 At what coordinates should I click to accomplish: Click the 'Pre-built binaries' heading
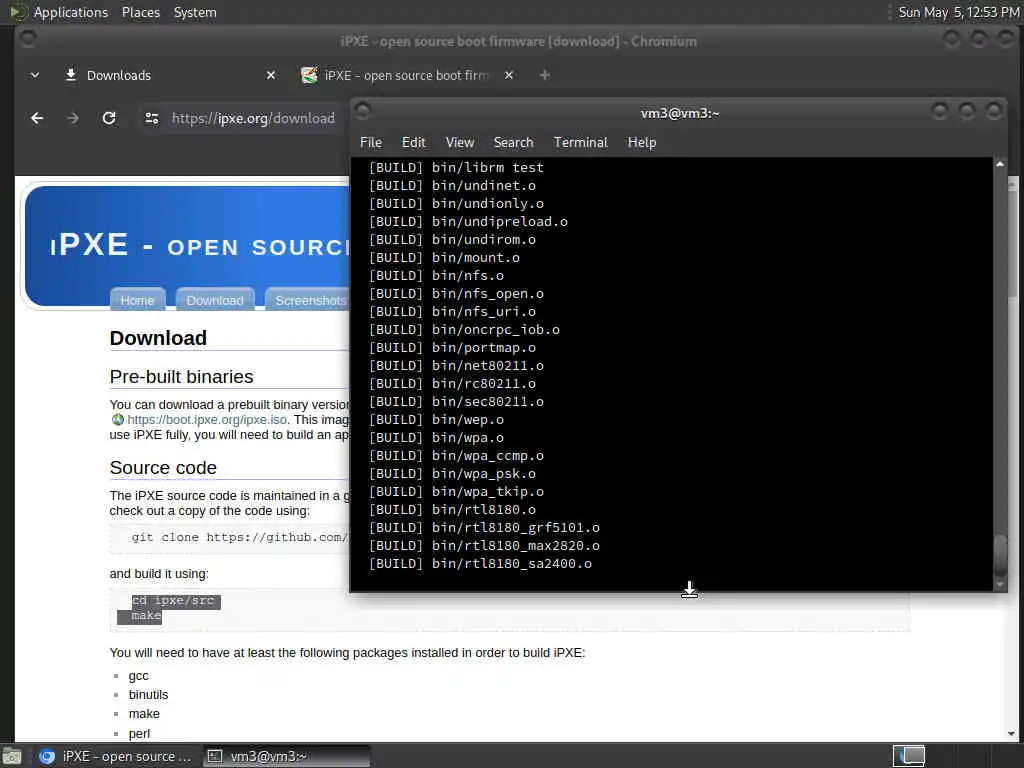point(181,377)
